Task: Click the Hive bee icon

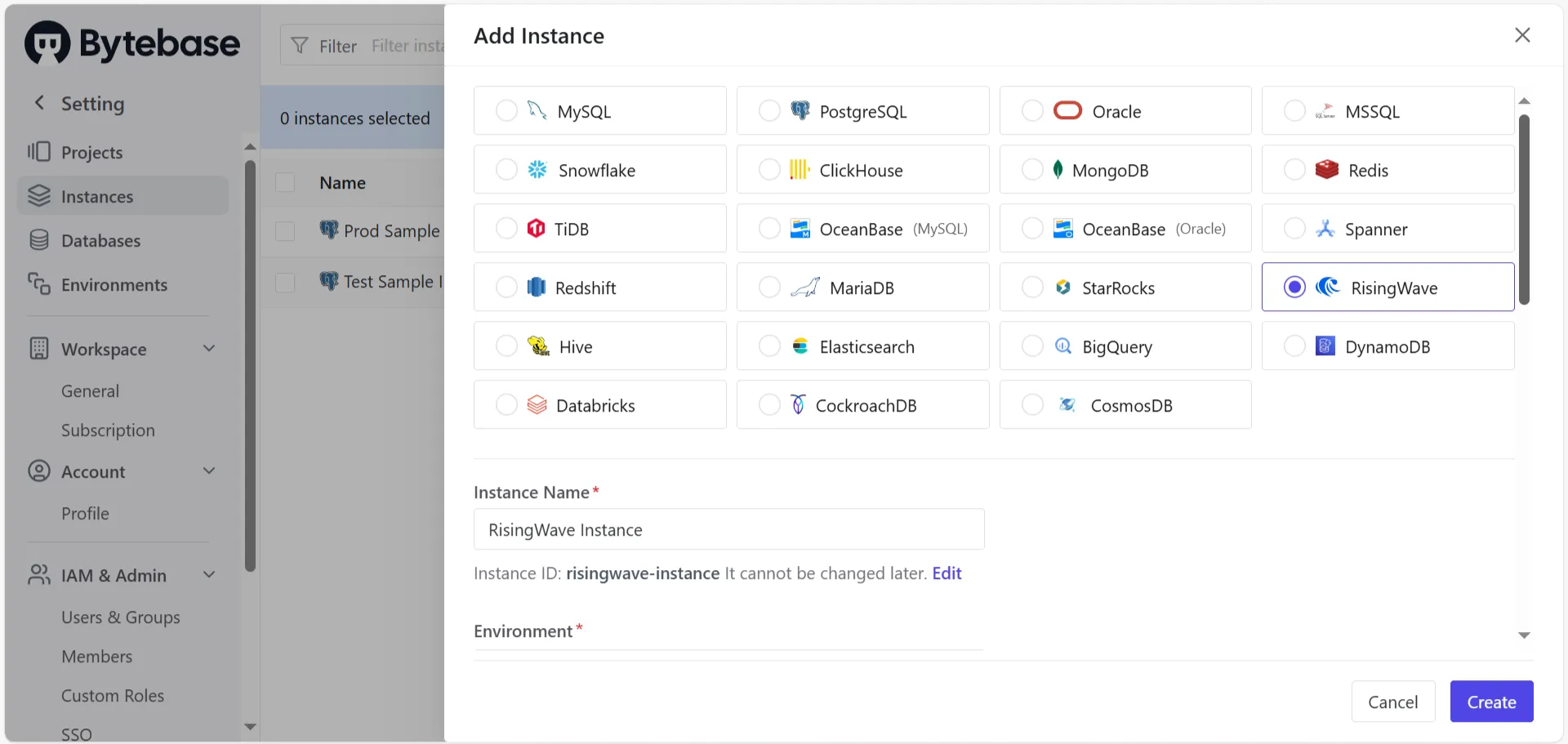Action: tap(538, 345)
